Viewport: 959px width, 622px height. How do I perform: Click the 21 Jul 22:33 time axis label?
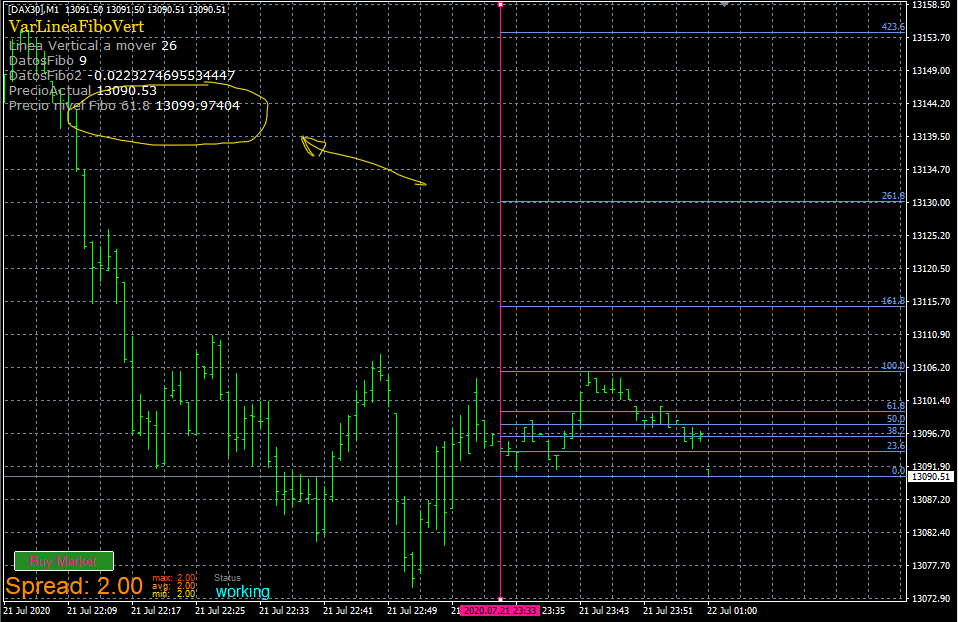pos(284,610)
